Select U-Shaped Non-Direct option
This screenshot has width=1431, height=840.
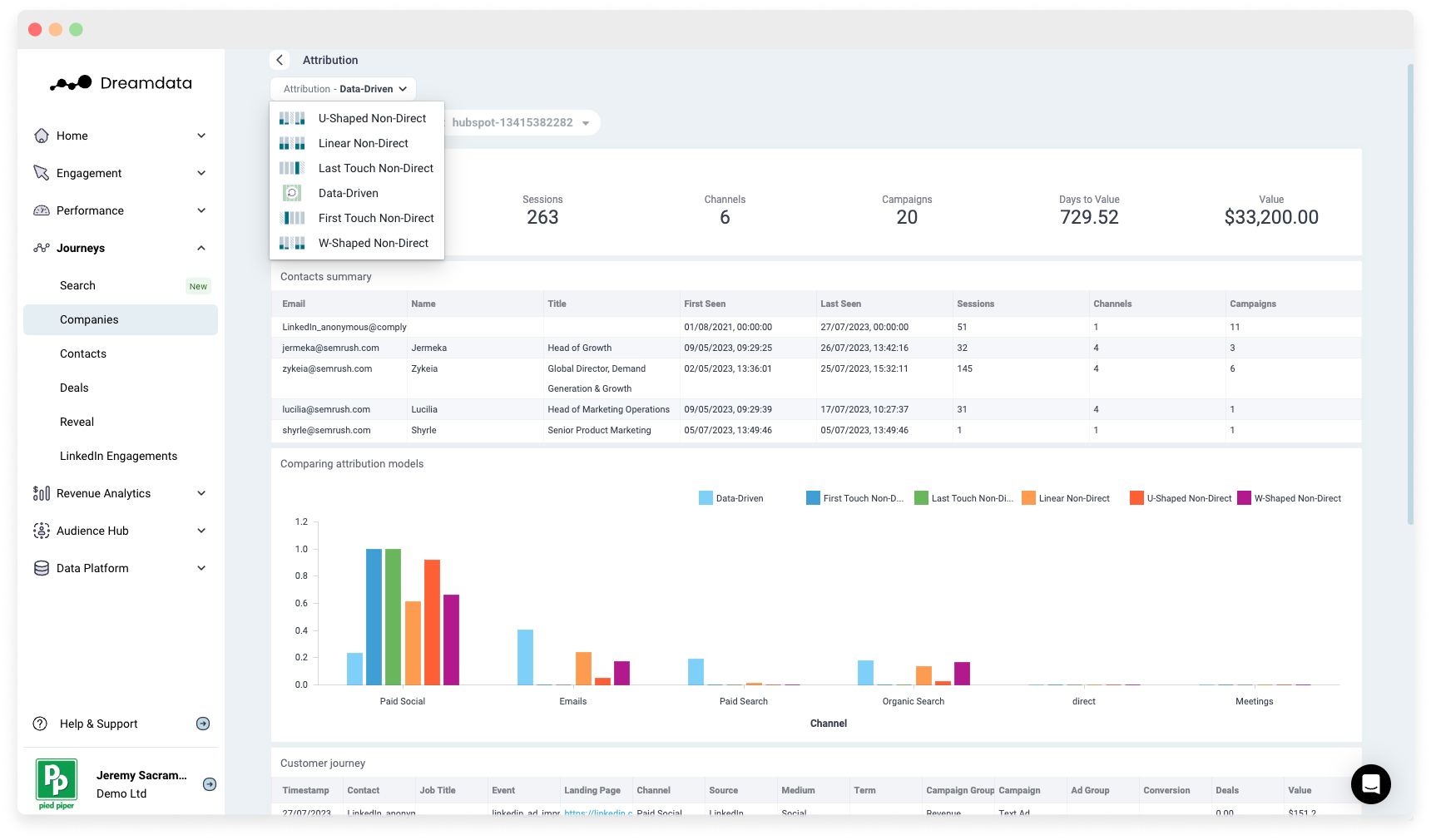point(357,118)
